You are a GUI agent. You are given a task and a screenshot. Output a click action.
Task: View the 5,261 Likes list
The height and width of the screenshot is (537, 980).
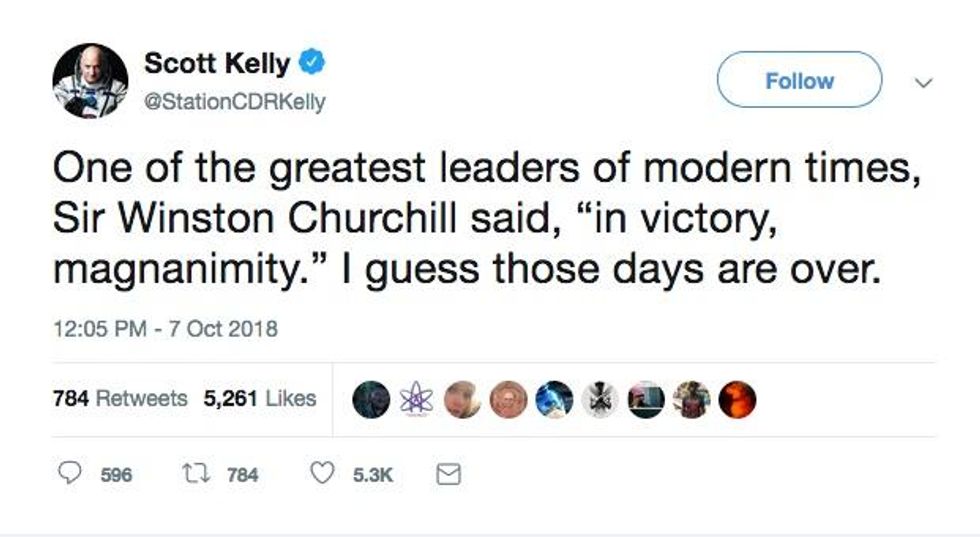tap(260, 398)
